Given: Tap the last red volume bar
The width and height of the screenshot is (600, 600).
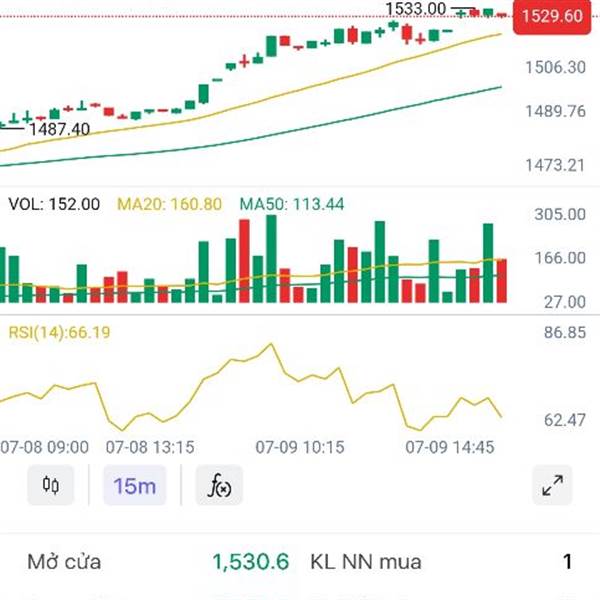Looking at the screenshot, I should click(x=502, y=281).
